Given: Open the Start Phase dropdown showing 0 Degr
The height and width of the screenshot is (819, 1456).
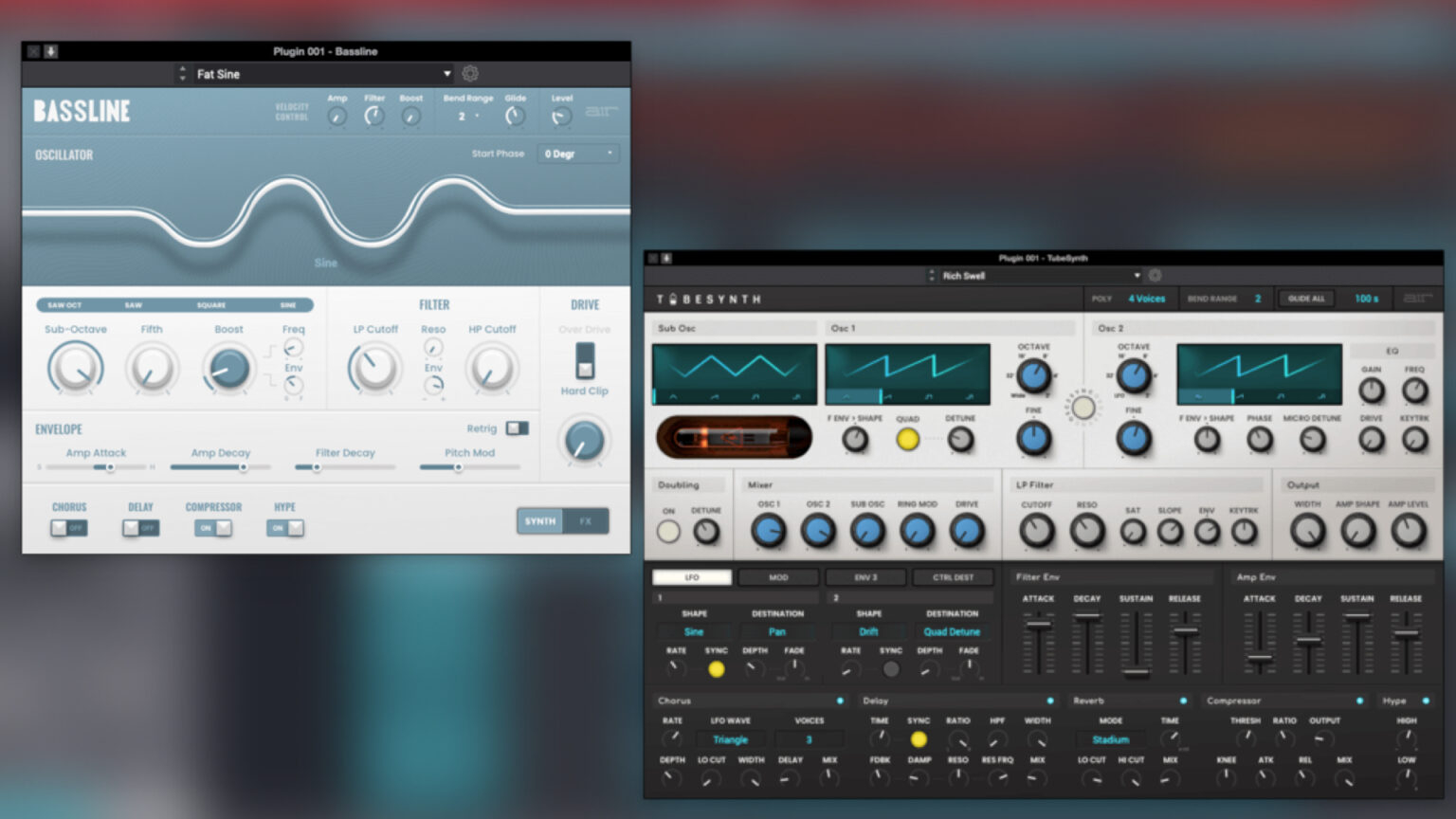Looking at the screenshot, I should (x=577, y=153).
